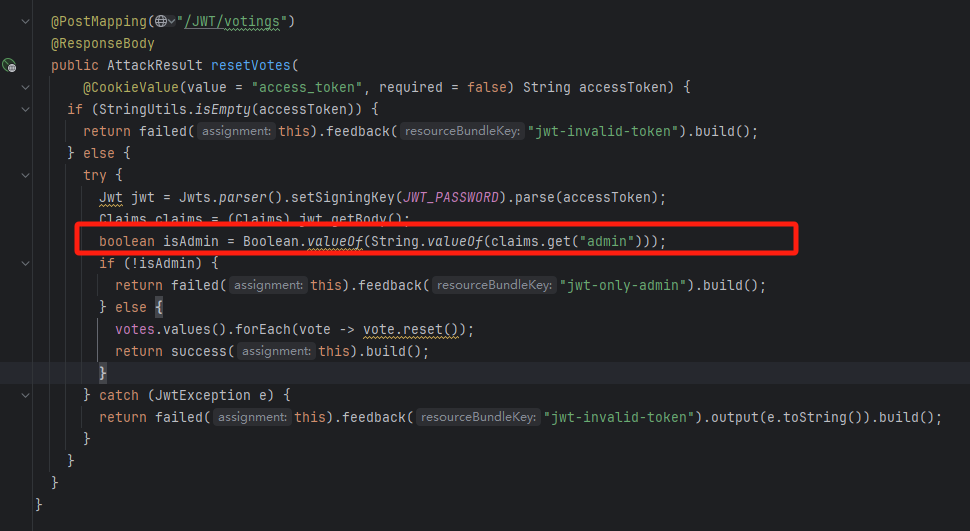Click the @PostMapping annotation name
This screenshot has height=531, width=970.
(99, 22)
